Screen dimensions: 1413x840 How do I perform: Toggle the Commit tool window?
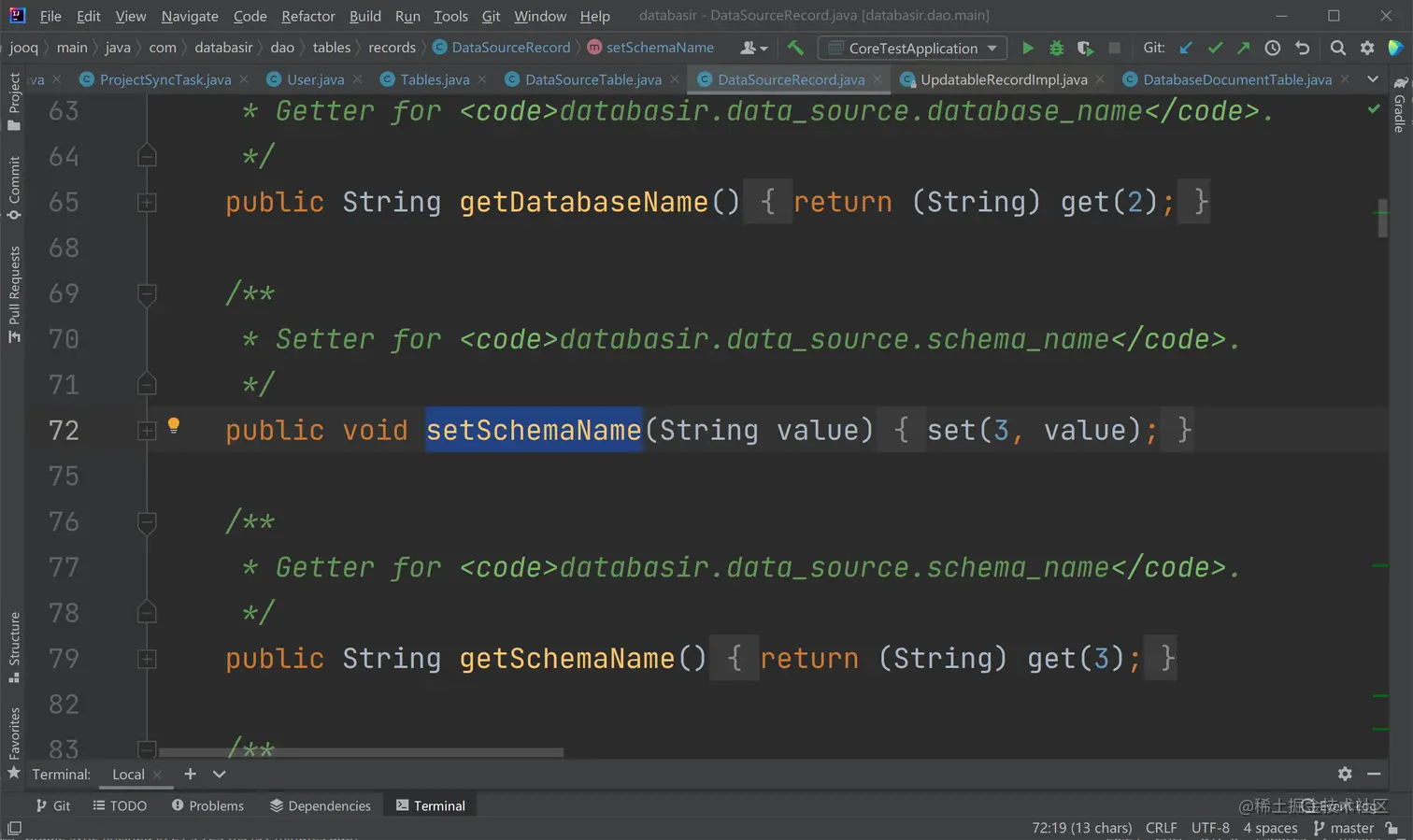pos(14,187)
